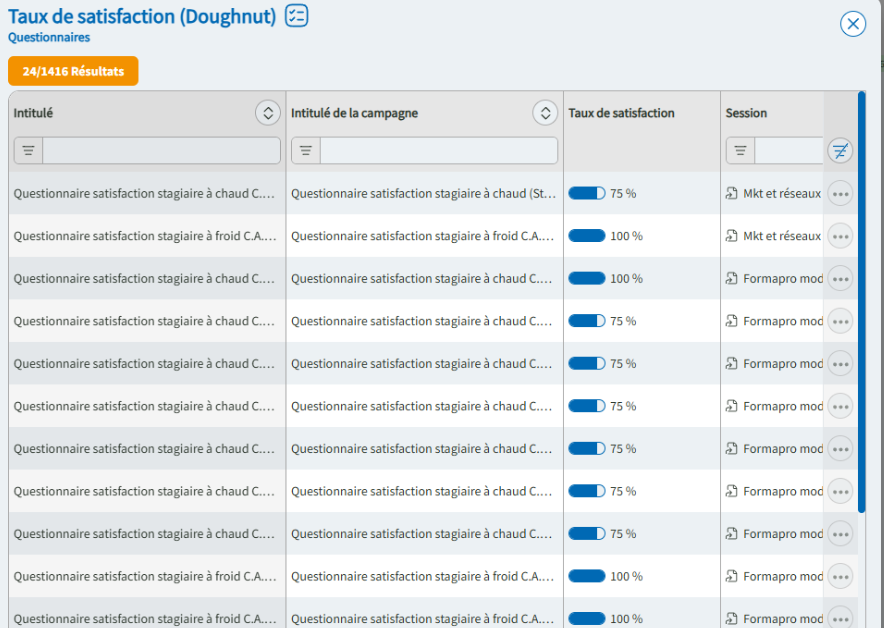Open filter options icon under Intitulé
This screenshot has width=884, height=628.
(x=28, y=151)
